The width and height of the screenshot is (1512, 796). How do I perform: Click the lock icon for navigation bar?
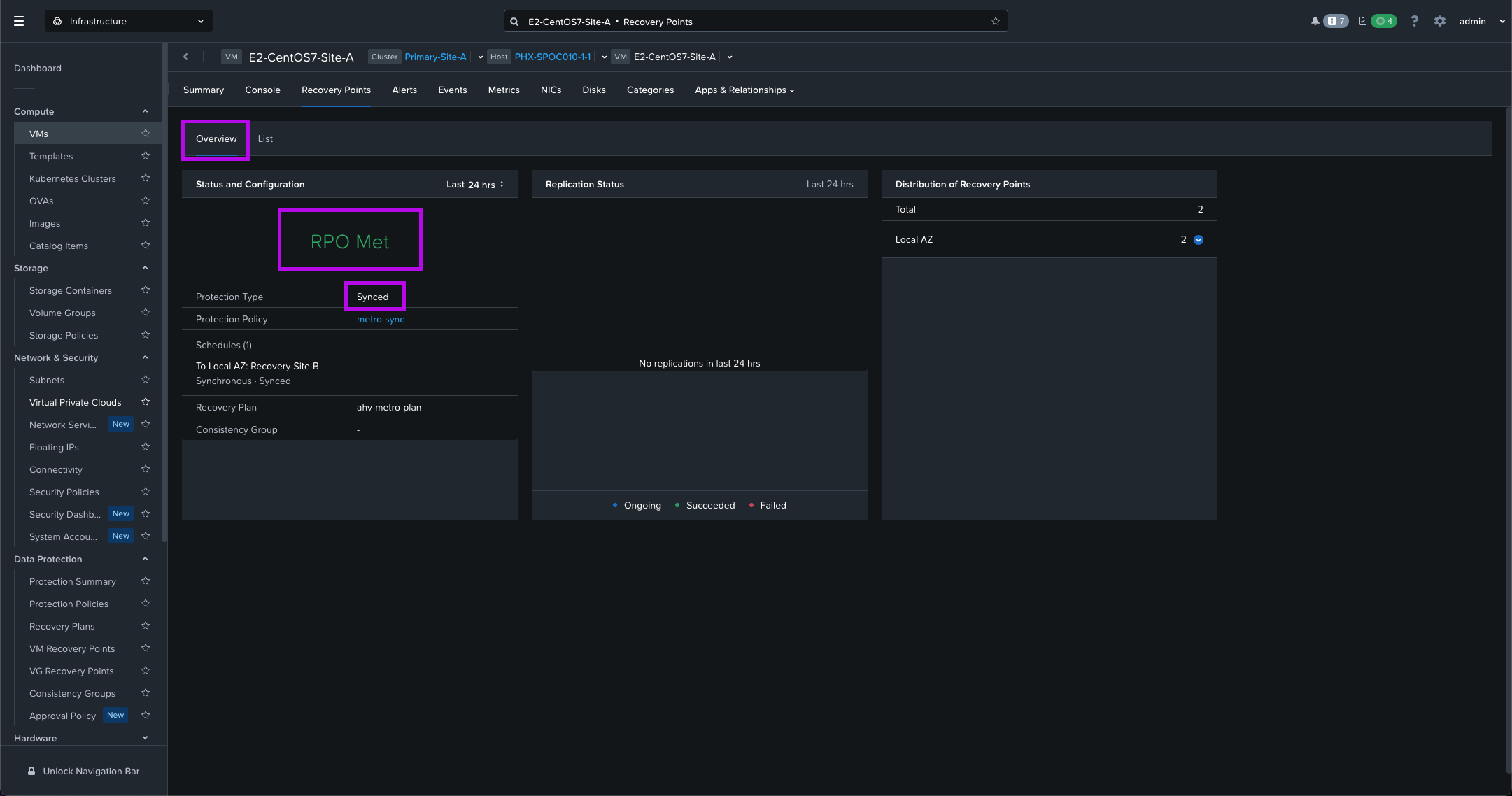31,771
